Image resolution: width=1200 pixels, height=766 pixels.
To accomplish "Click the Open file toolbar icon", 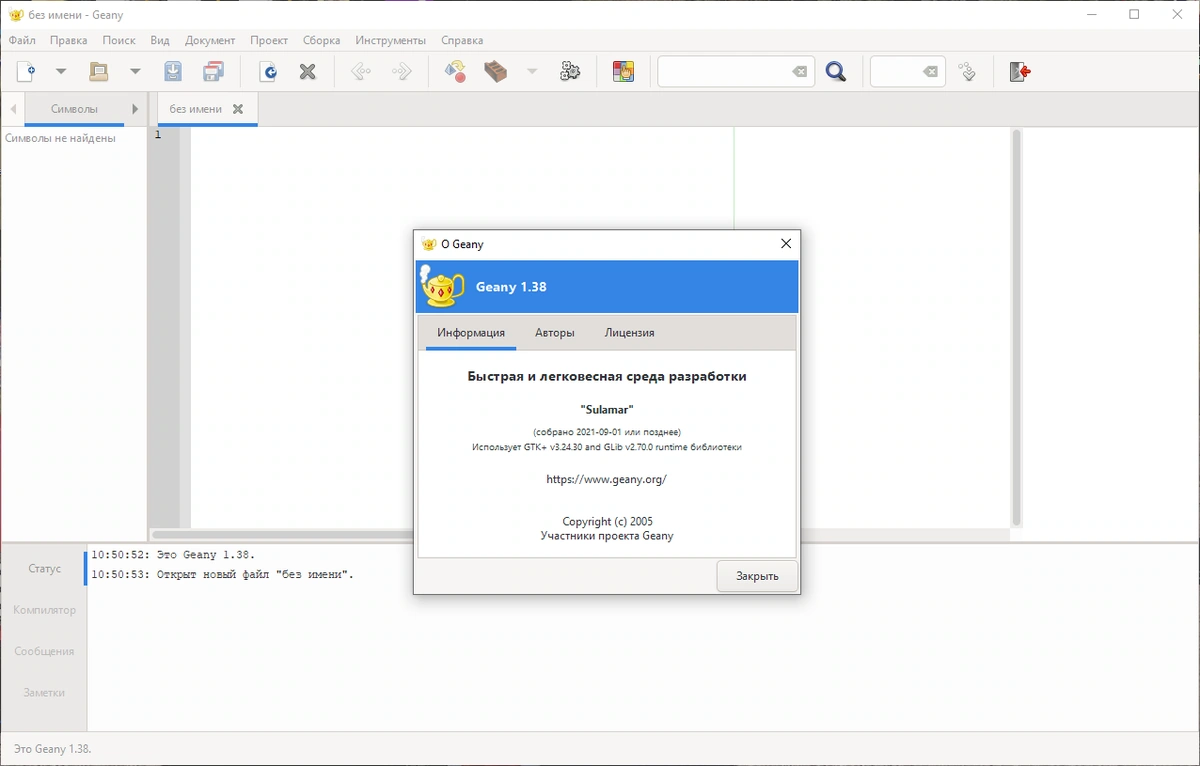I will [x=98, y=72].
